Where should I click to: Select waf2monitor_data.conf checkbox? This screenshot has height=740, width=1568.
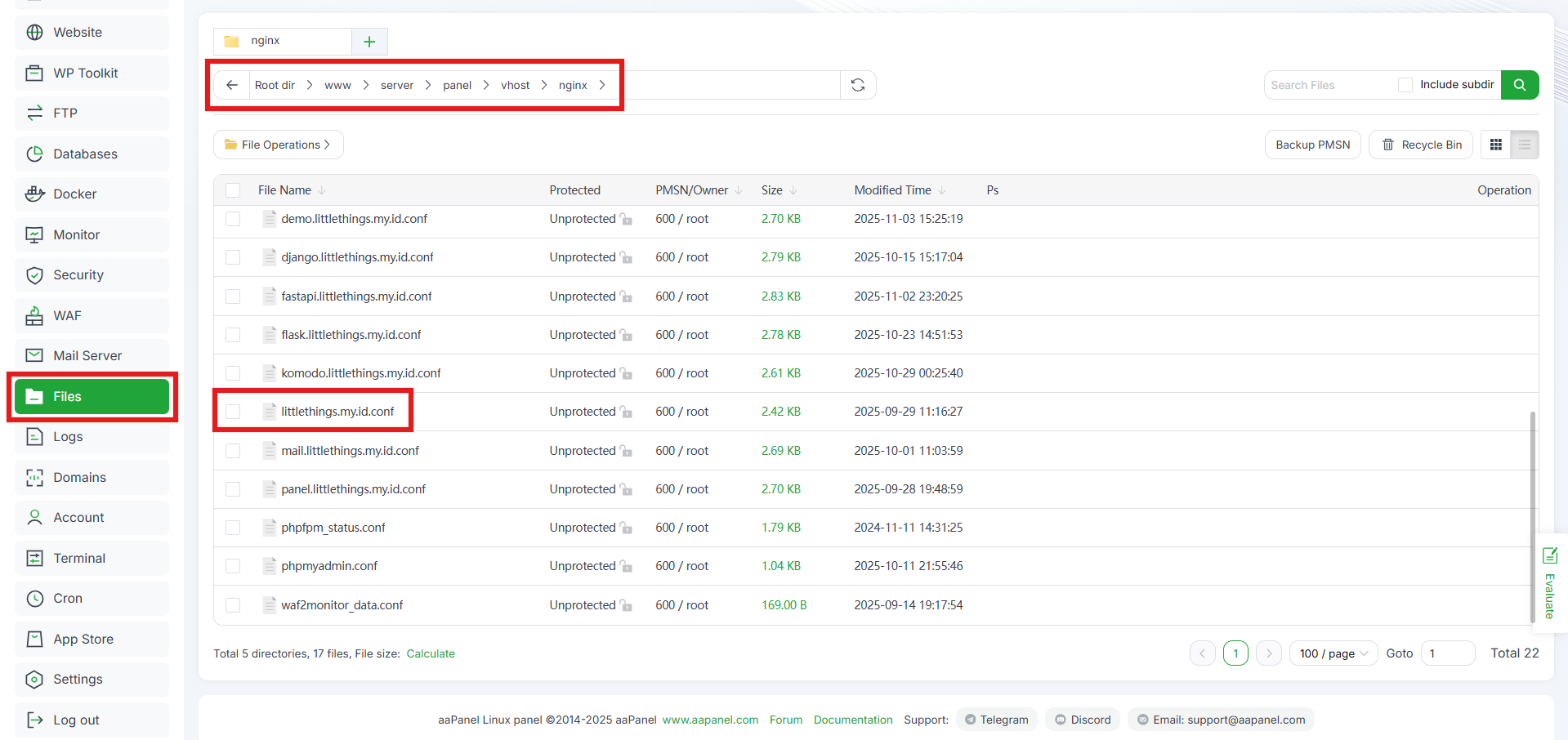coord(233,605)
